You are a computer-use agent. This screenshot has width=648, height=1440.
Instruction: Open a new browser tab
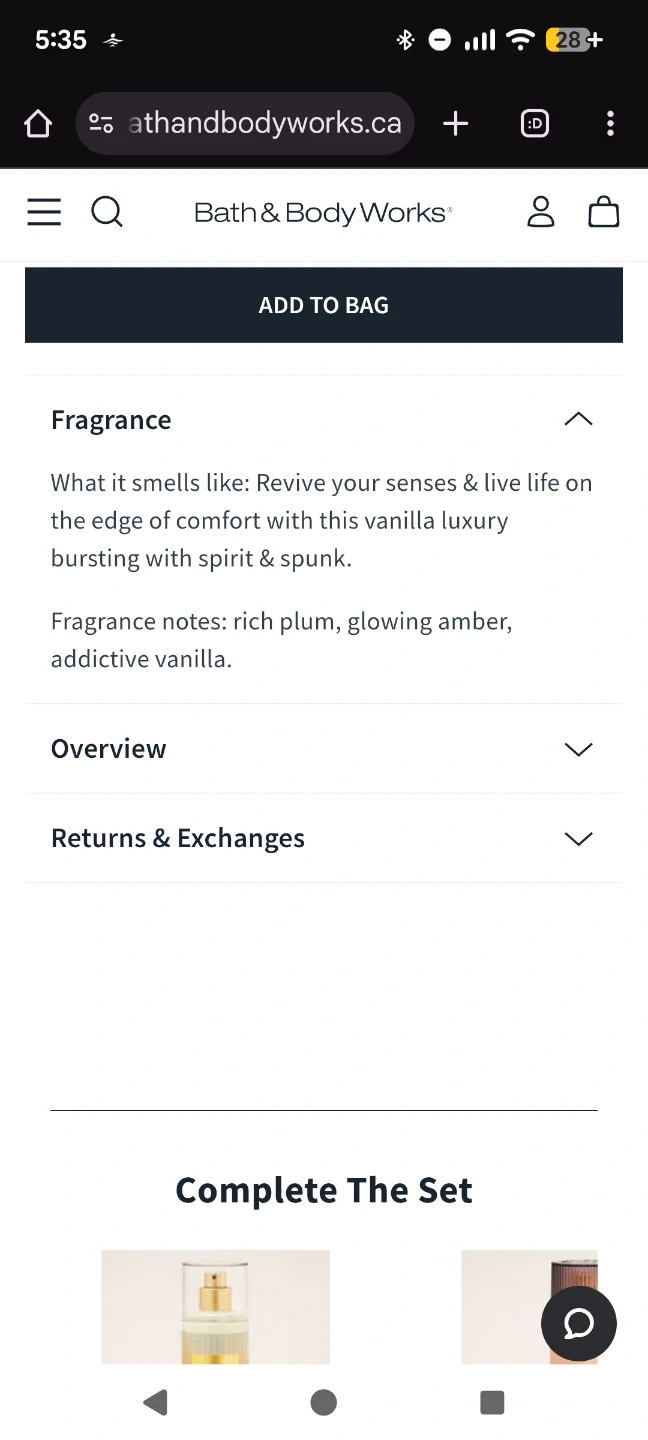(456, 124)
